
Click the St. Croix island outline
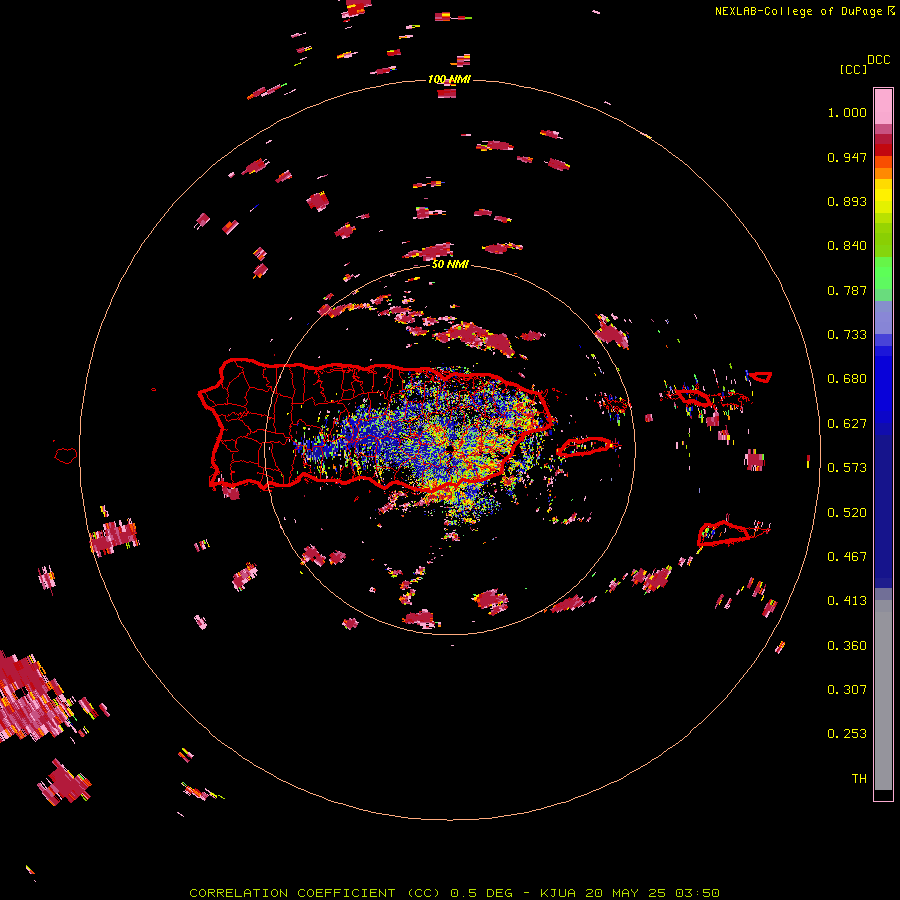723,533
